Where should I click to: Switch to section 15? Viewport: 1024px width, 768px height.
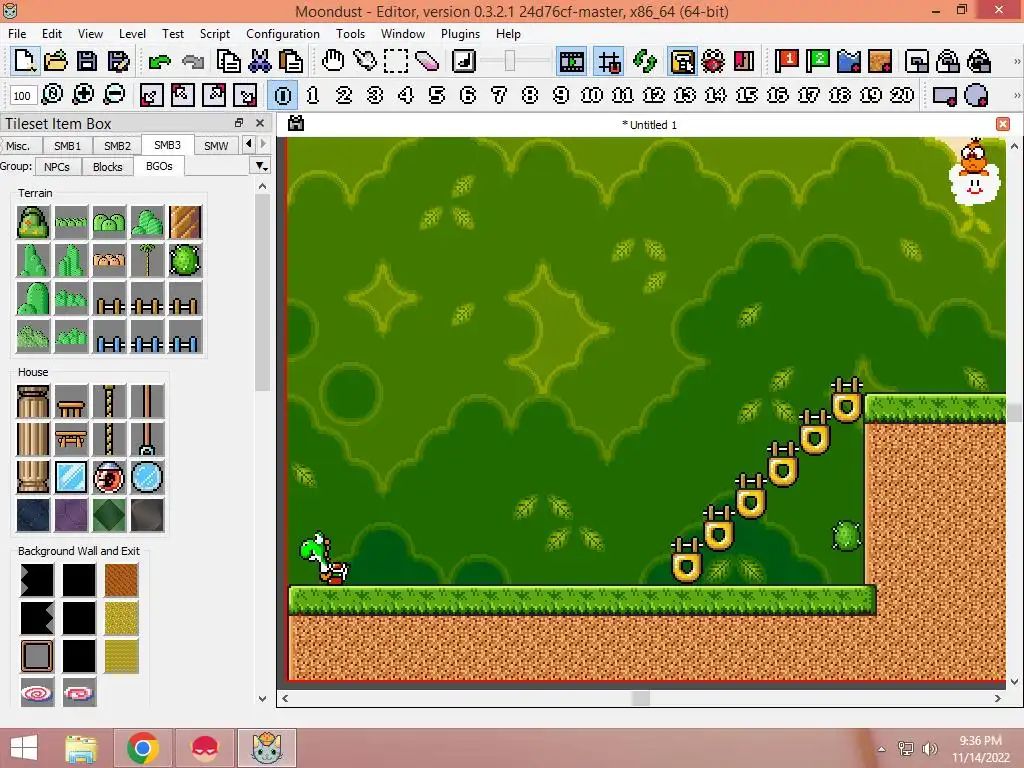[x=746, y=95]
